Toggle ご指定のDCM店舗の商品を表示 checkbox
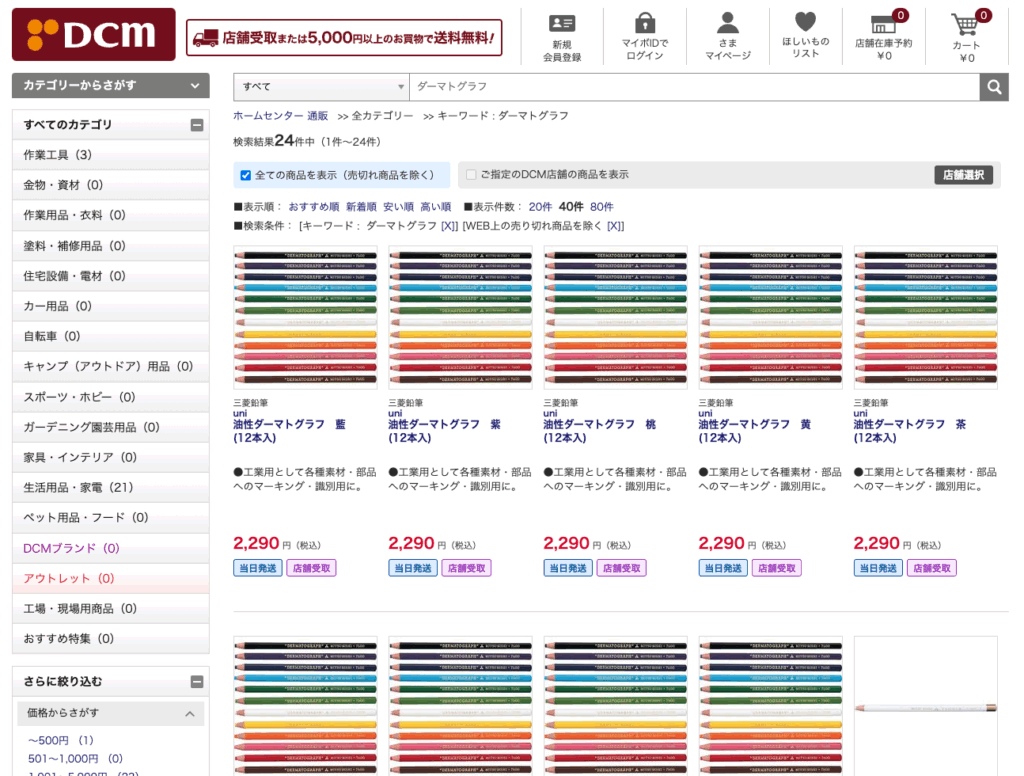 tap(471, 174)
